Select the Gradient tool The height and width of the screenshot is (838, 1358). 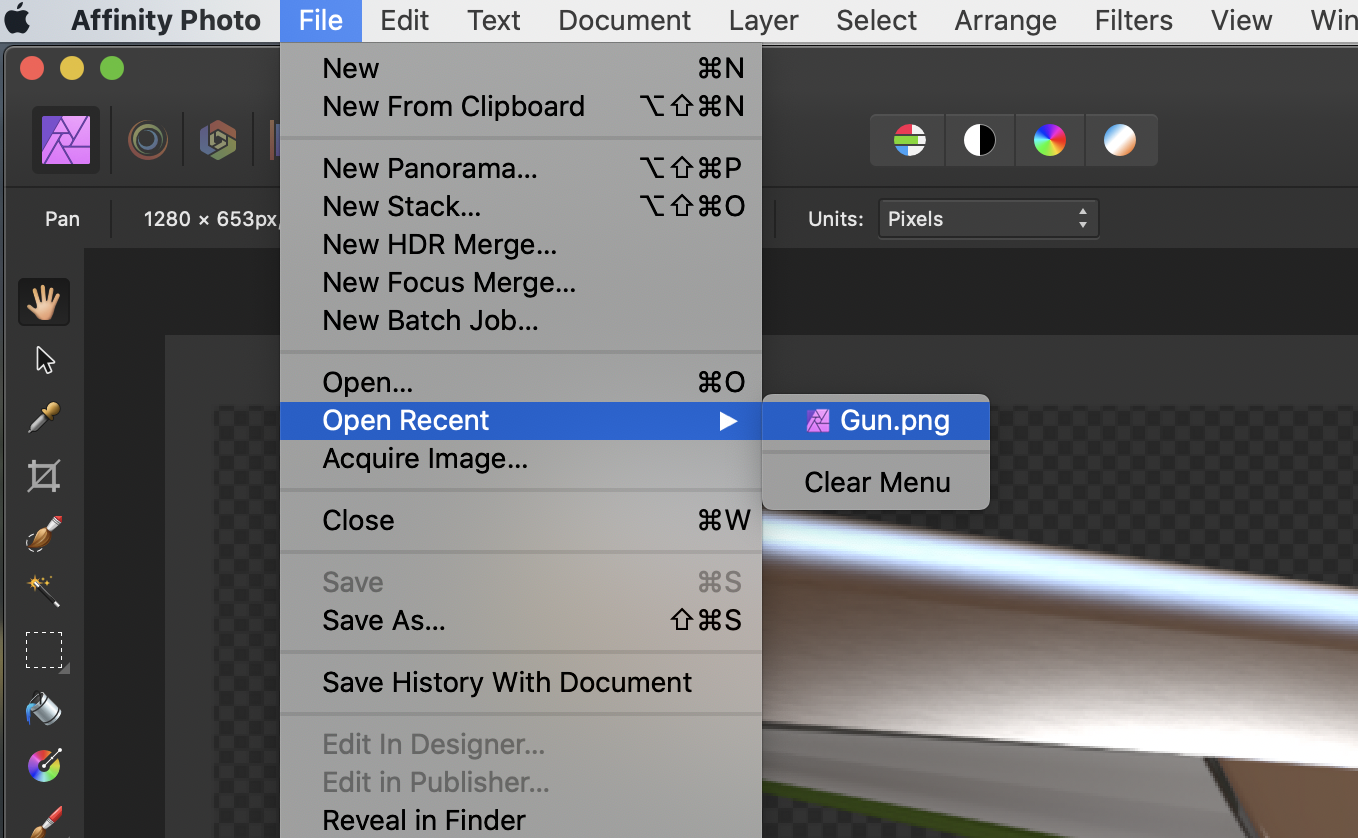44,766
